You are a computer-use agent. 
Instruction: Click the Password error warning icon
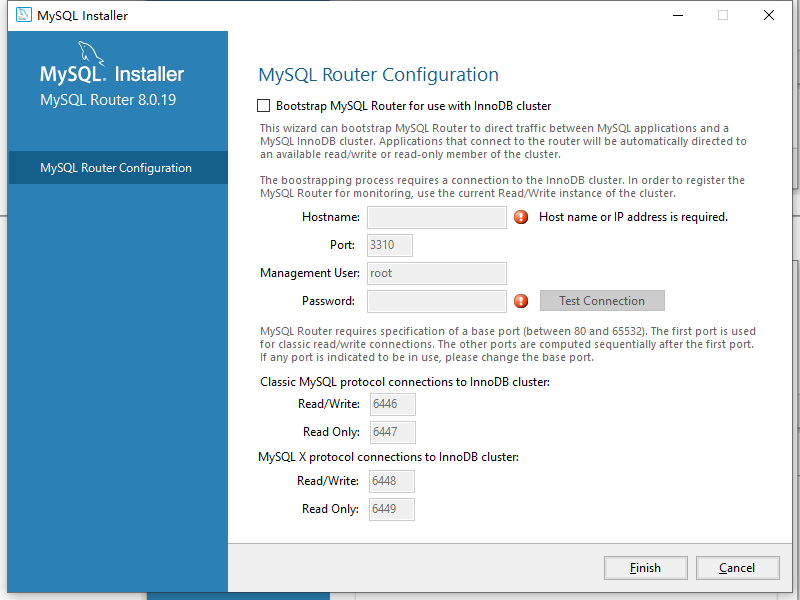[521, 301]
